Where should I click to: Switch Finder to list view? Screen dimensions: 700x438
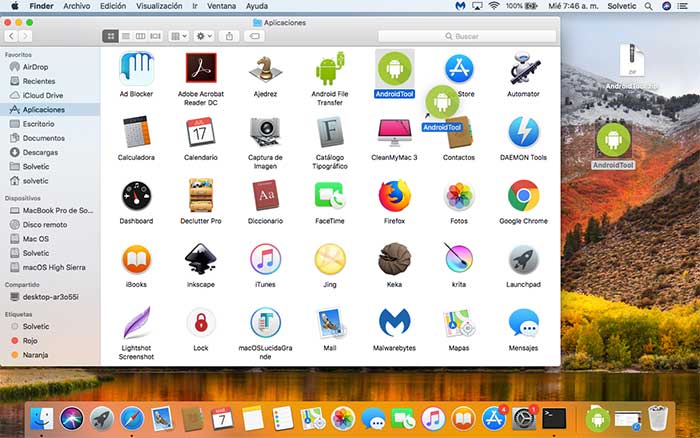click(126, 36)
